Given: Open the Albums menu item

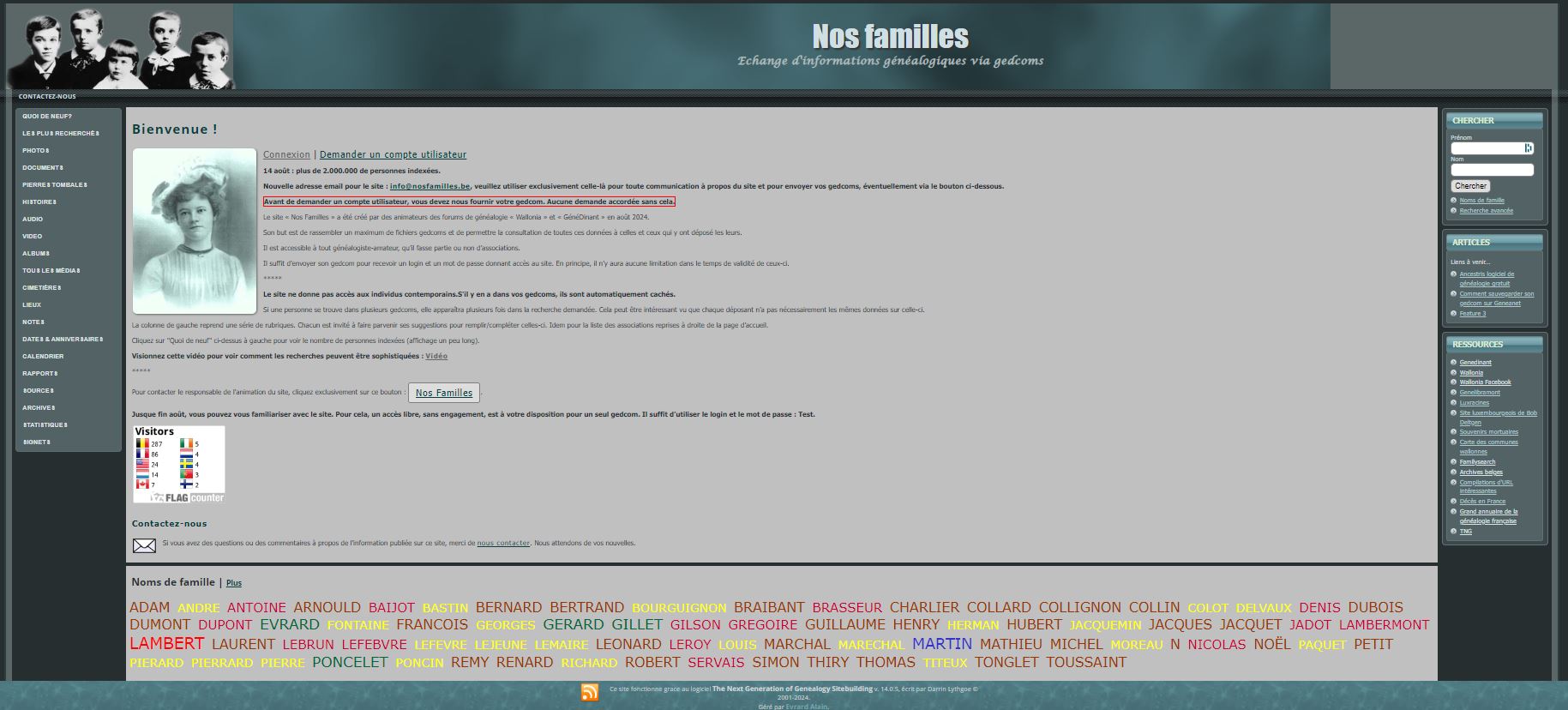Looking at the screenshot, I should point(36,254).
